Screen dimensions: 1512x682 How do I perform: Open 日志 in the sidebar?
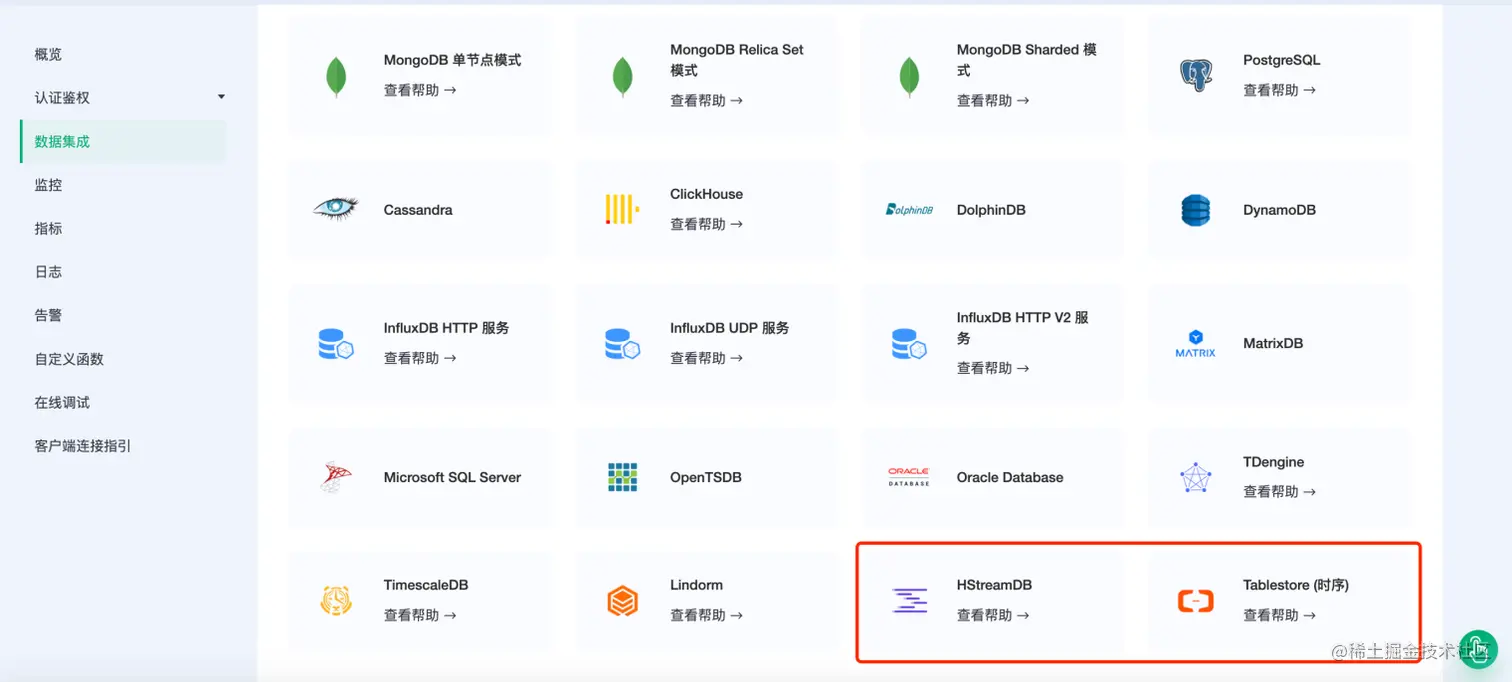pos(48,271)
